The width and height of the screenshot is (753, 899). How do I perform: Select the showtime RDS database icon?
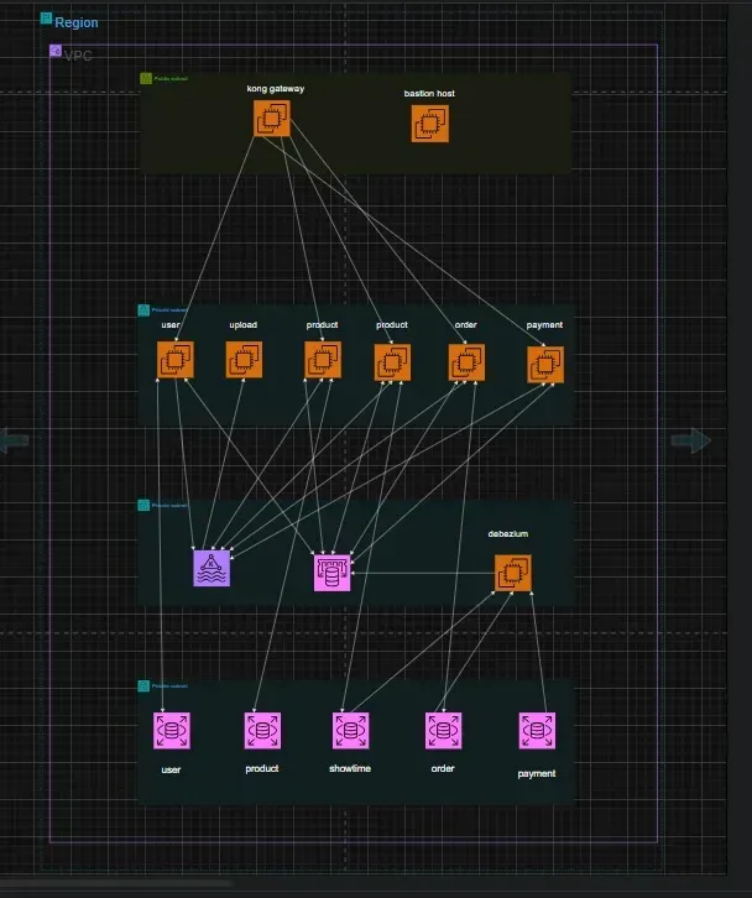point(350,730)
